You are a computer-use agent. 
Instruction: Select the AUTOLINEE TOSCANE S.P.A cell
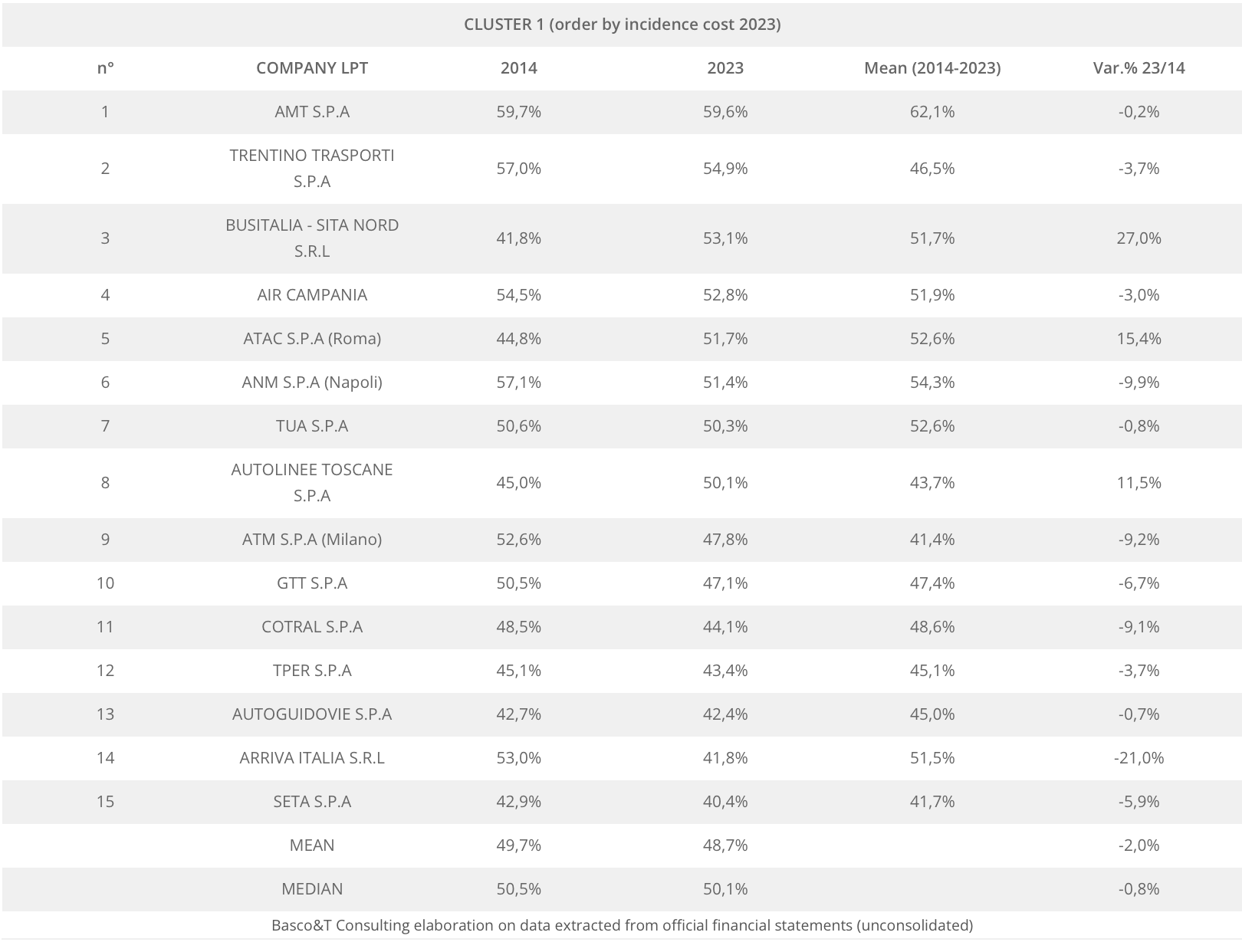pos(311,482)
